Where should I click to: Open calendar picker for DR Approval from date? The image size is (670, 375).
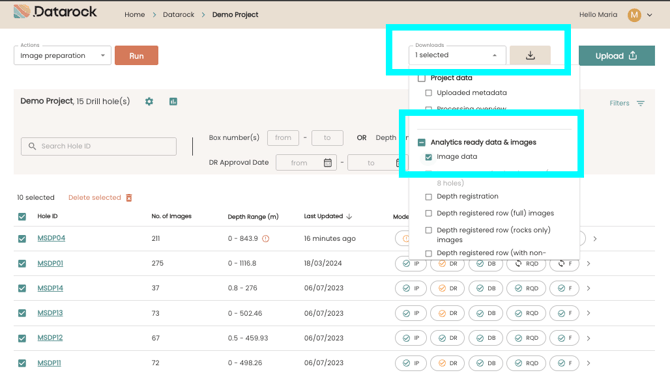point(328,163)
